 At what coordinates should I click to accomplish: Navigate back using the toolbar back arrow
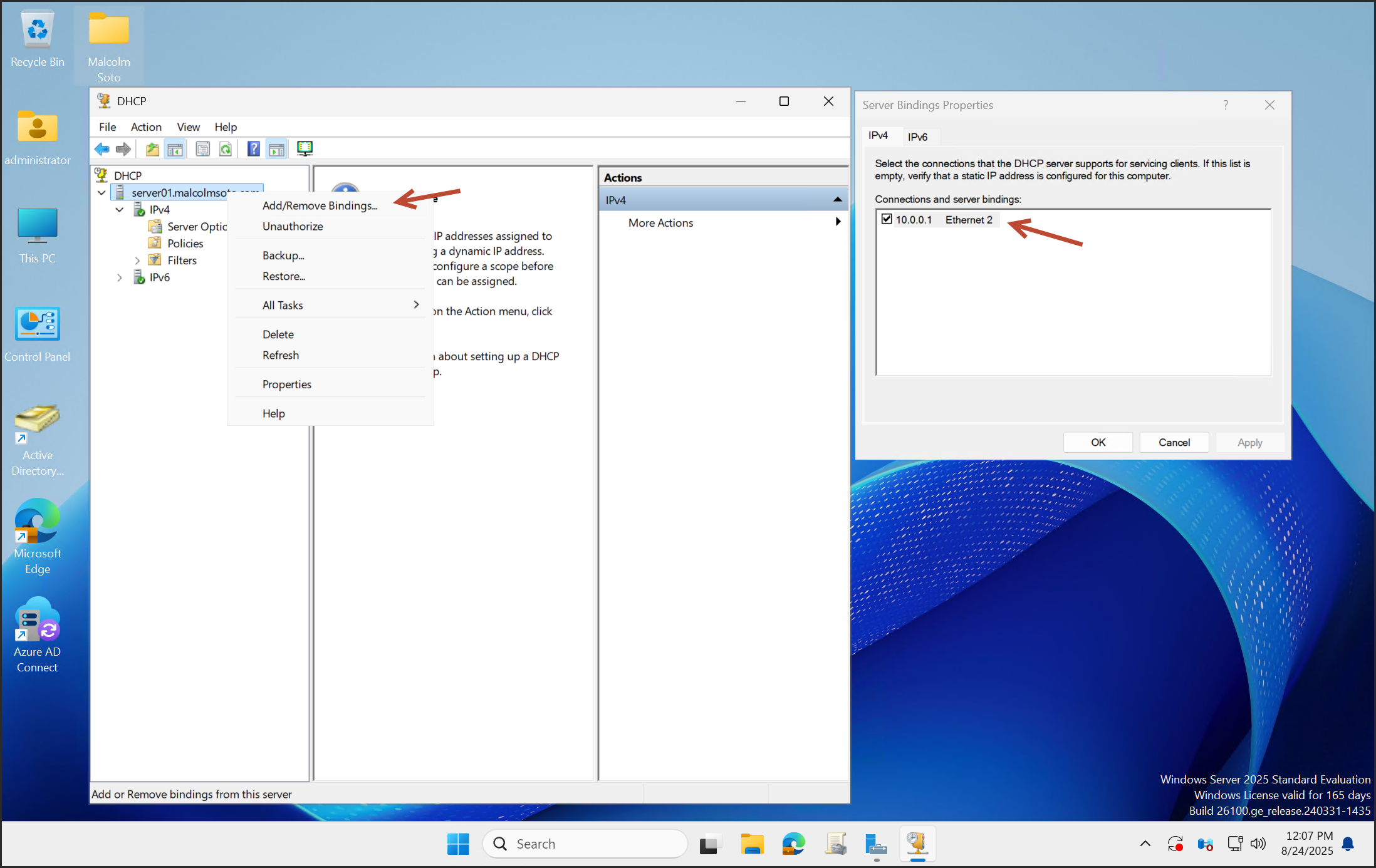(x=102, y=148)
